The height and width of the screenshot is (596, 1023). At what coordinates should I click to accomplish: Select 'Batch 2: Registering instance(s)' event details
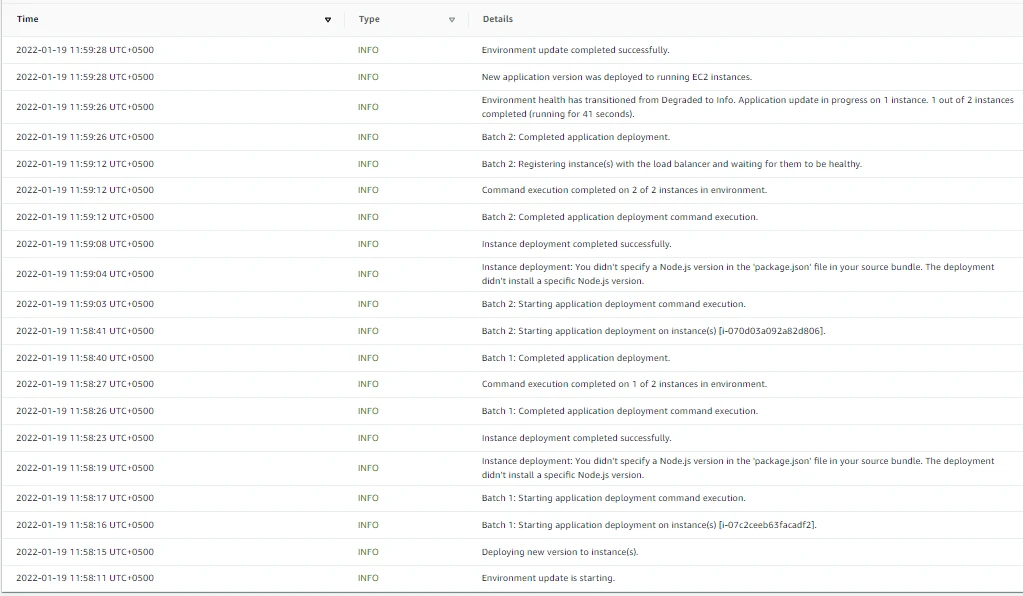tap(671, 164)
